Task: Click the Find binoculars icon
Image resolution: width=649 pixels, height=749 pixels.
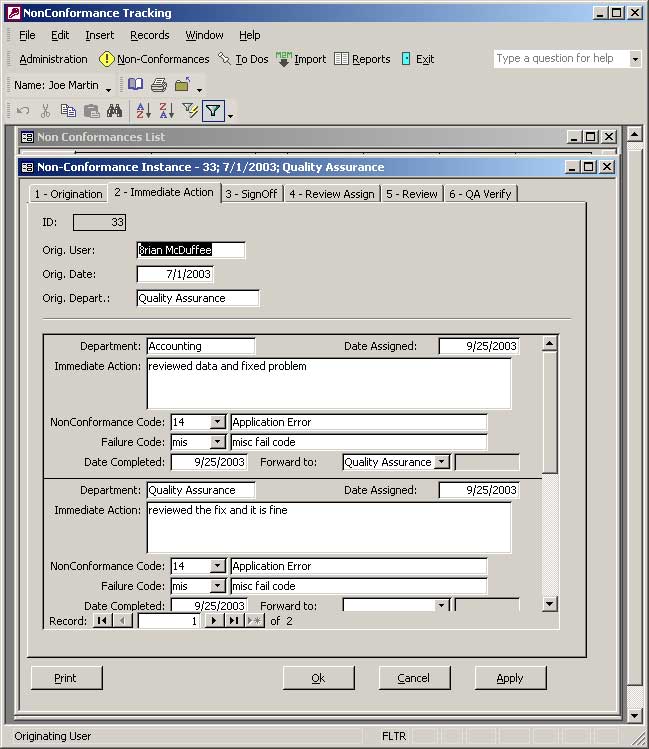Action: [x=115, y=111]
